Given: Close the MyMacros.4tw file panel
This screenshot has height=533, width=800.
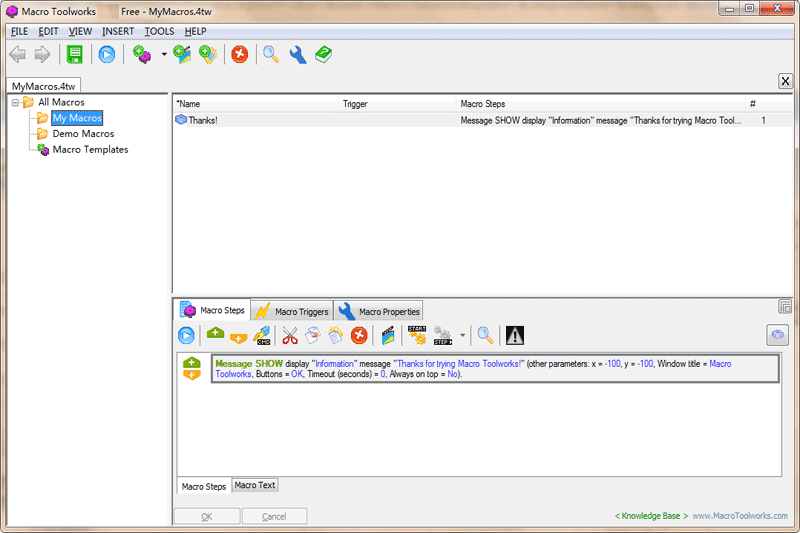Looking at the screenshot, I should [785, 81].
